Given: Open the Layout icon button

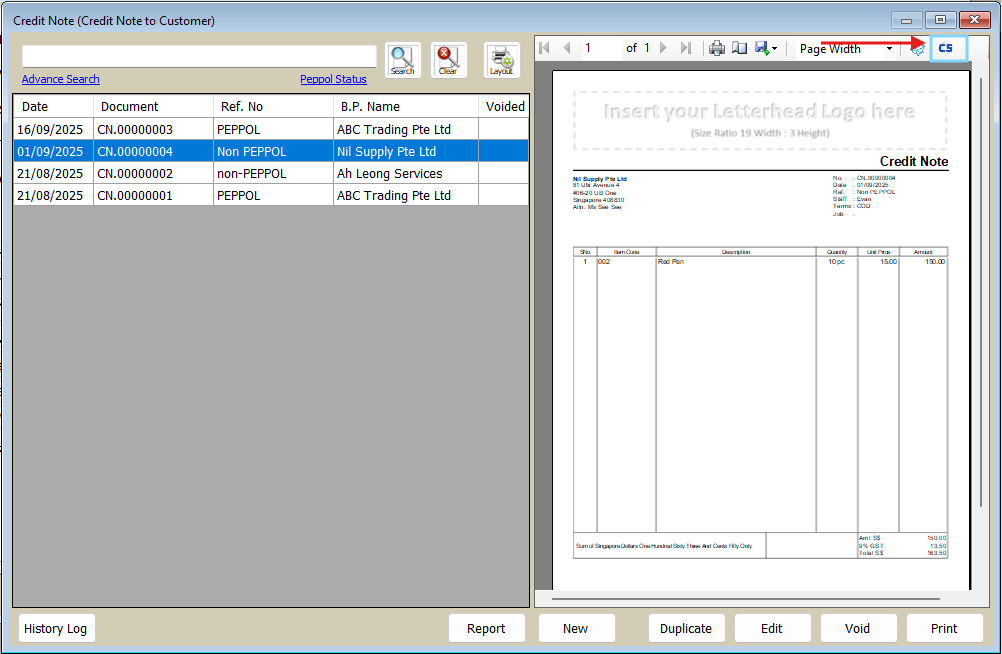Looking at the screenshot, I should pyautogui.click(x=501, y=60).
